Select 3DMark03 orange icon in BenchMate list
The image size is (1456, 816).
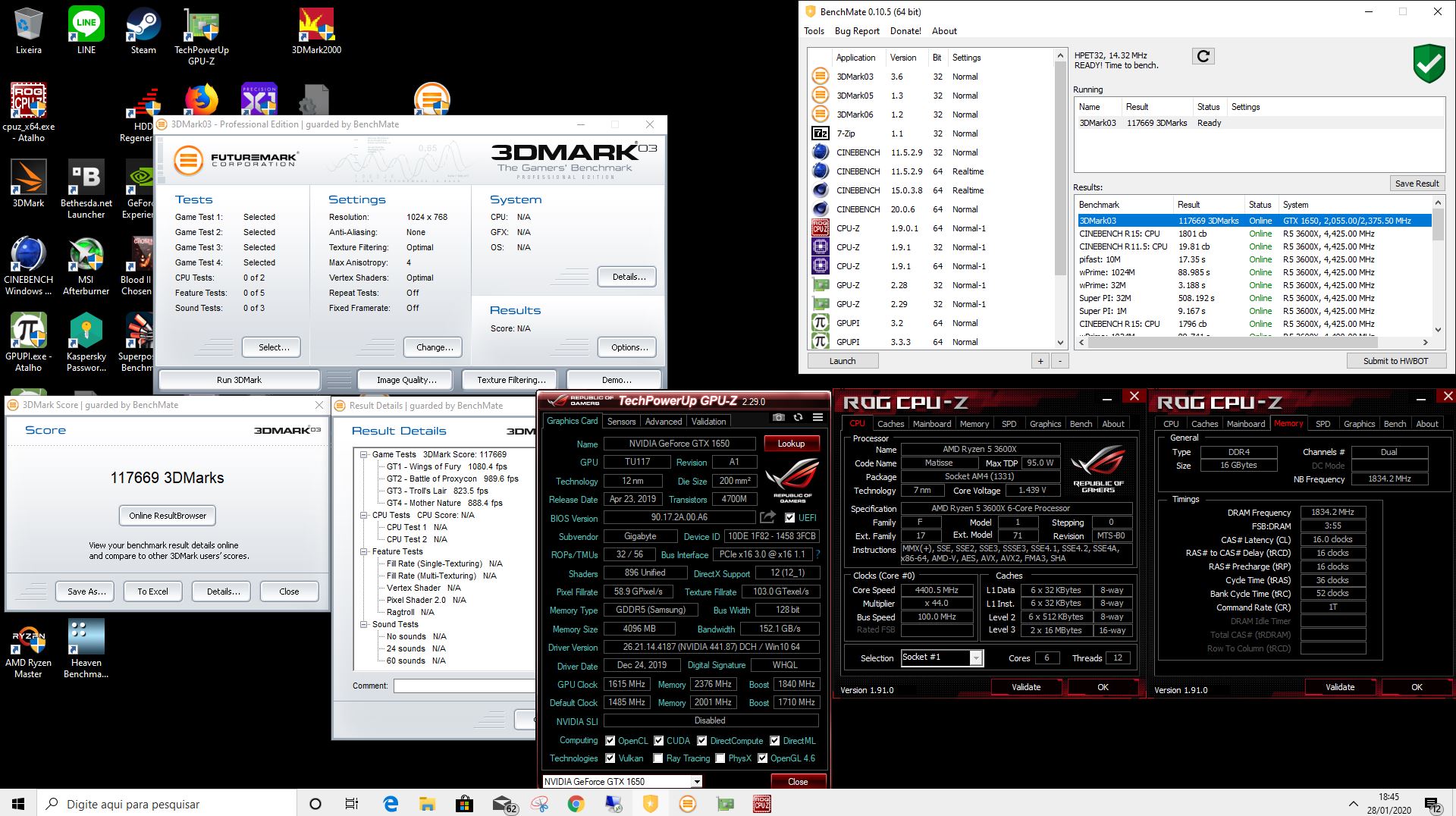820,76
